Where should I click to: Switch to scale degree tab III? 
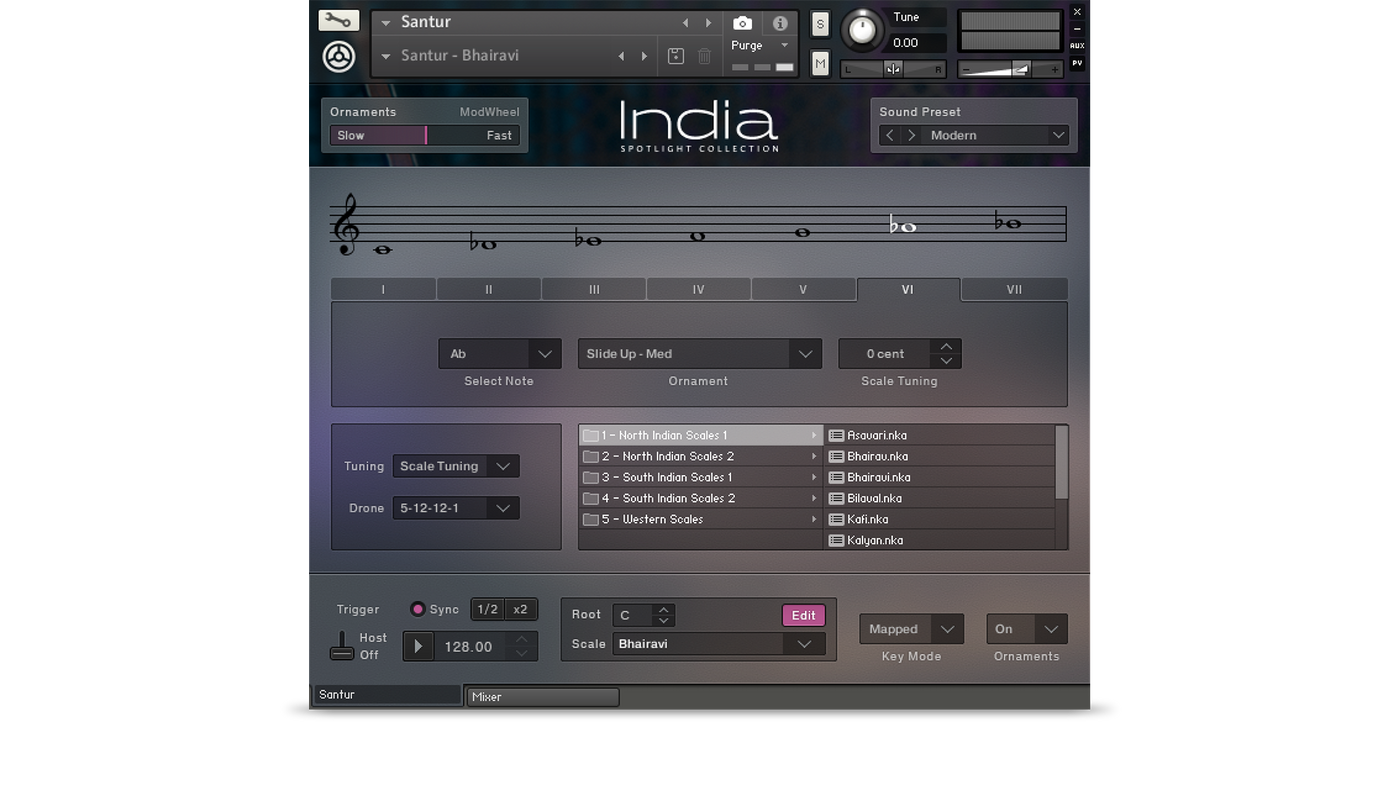[x=594, y=290]
